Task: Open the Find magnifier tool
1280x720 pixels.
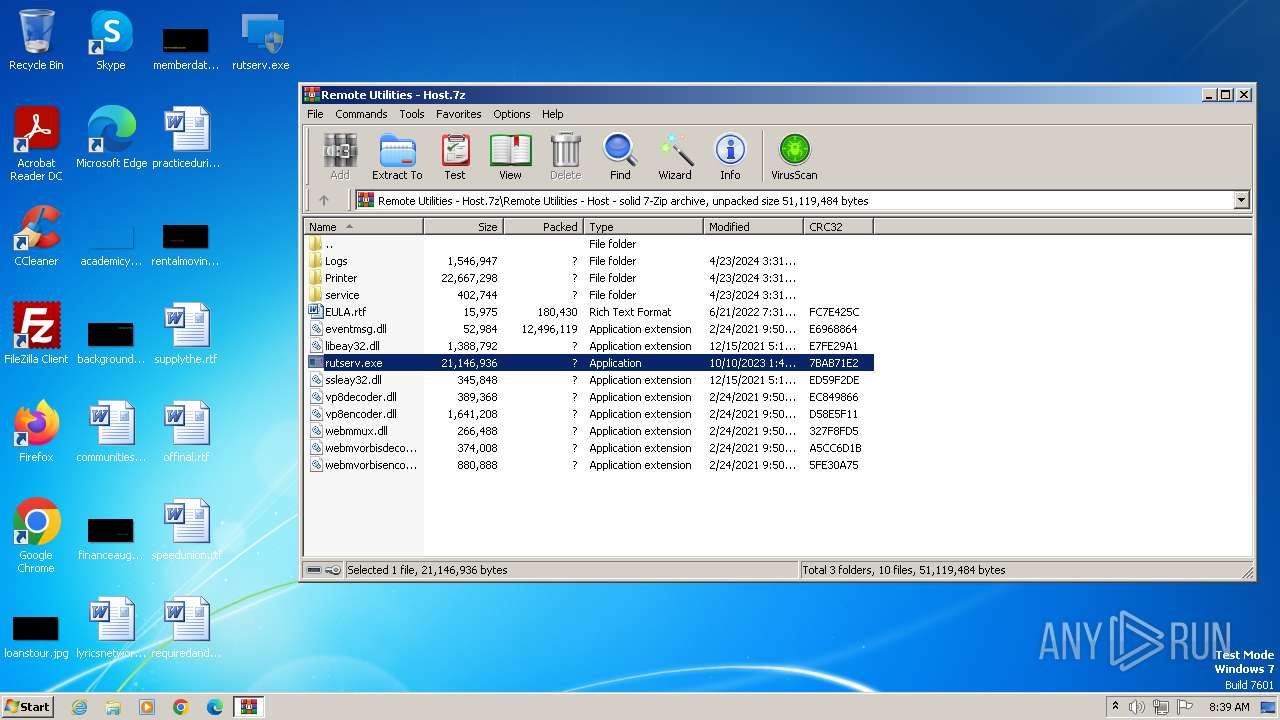Action: click(620, 157)
